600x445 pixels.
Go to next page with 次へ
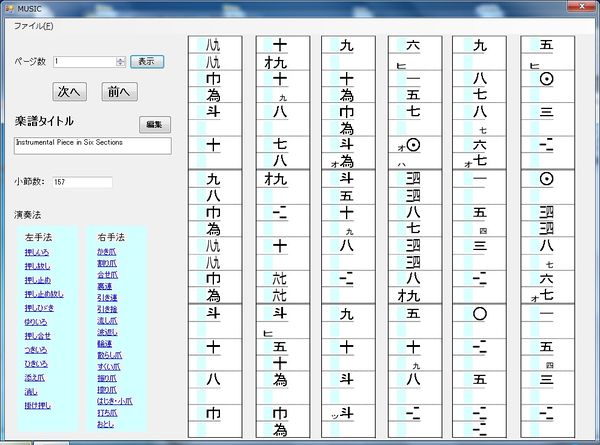coord(69,91)
